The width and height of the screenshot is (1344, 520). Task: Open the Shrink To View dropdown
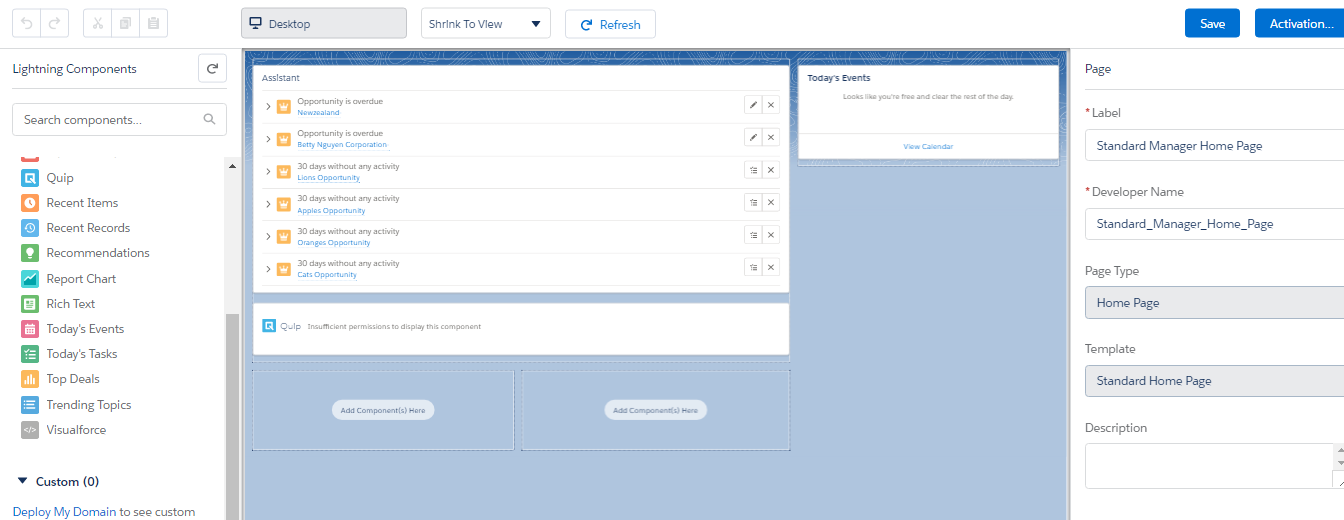coord(486,23)
